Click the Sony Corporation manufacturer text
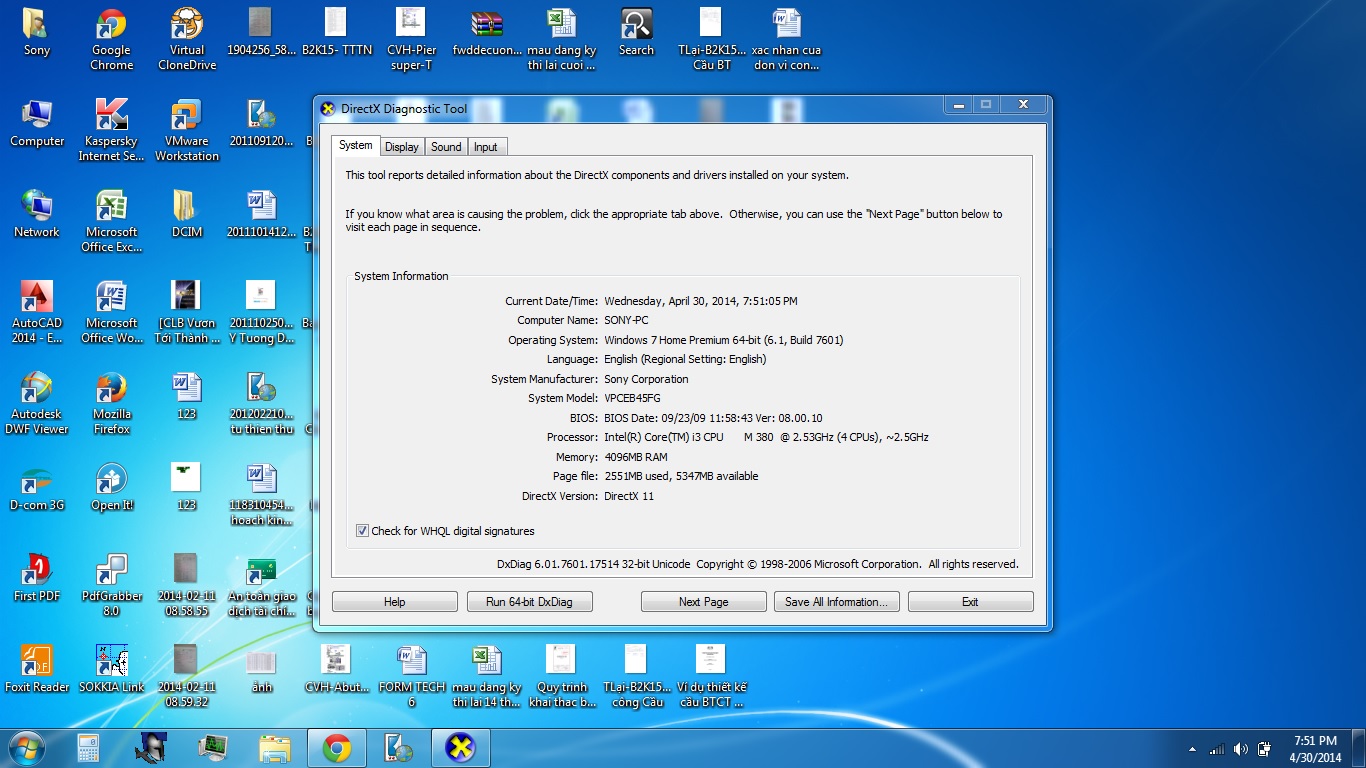This screenshot has width=1366, height=768. (646, 379)
